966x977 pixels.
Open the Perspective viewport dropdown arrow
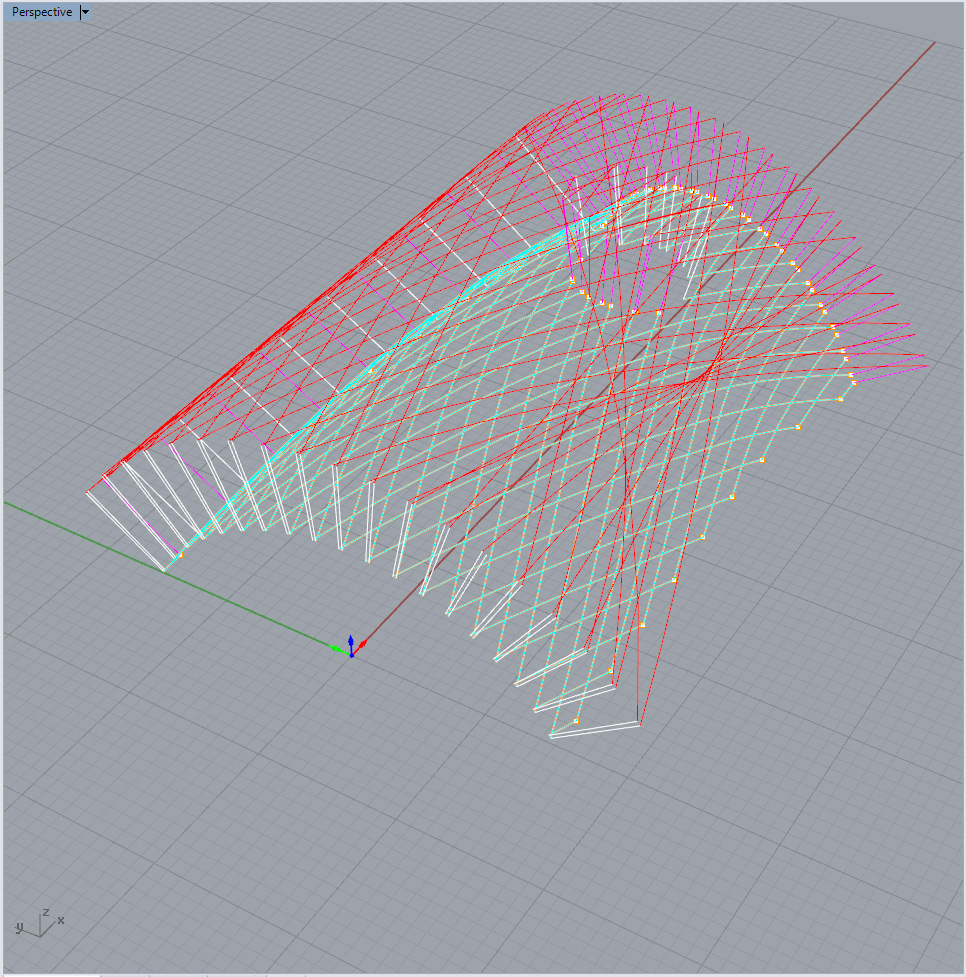pyautogui.click(x=86, y=12)
